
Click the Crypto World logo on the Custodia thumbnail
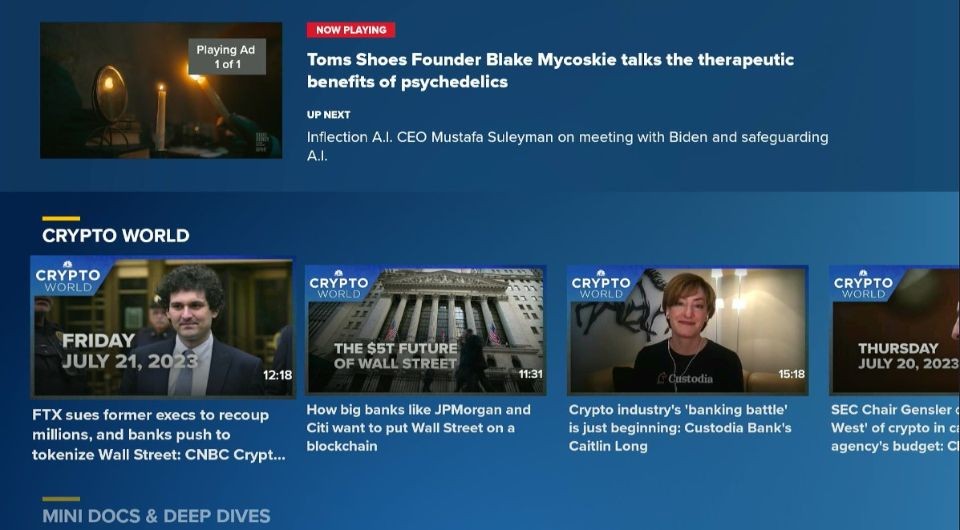click(x=601, y=284)
